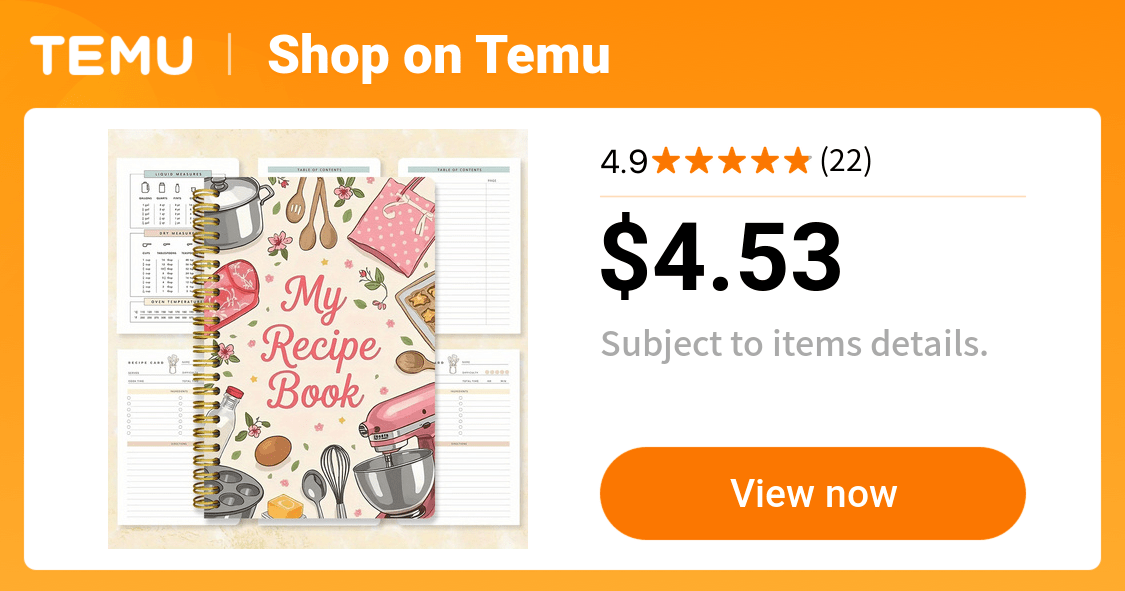Click the (22) review count
The image size is (1125, 591).
pyautogui.click(x=846, y=161)
